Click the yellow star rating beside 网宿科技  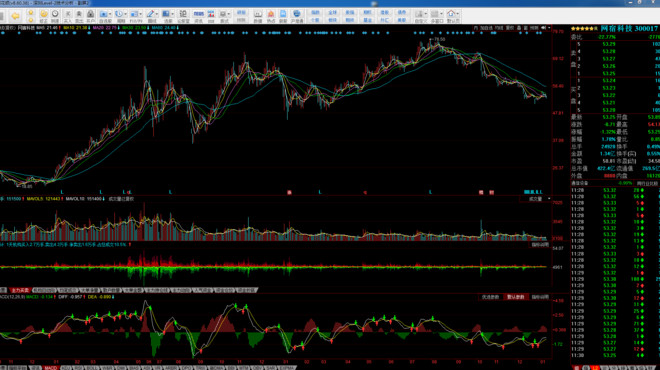(x=584, y=29)
